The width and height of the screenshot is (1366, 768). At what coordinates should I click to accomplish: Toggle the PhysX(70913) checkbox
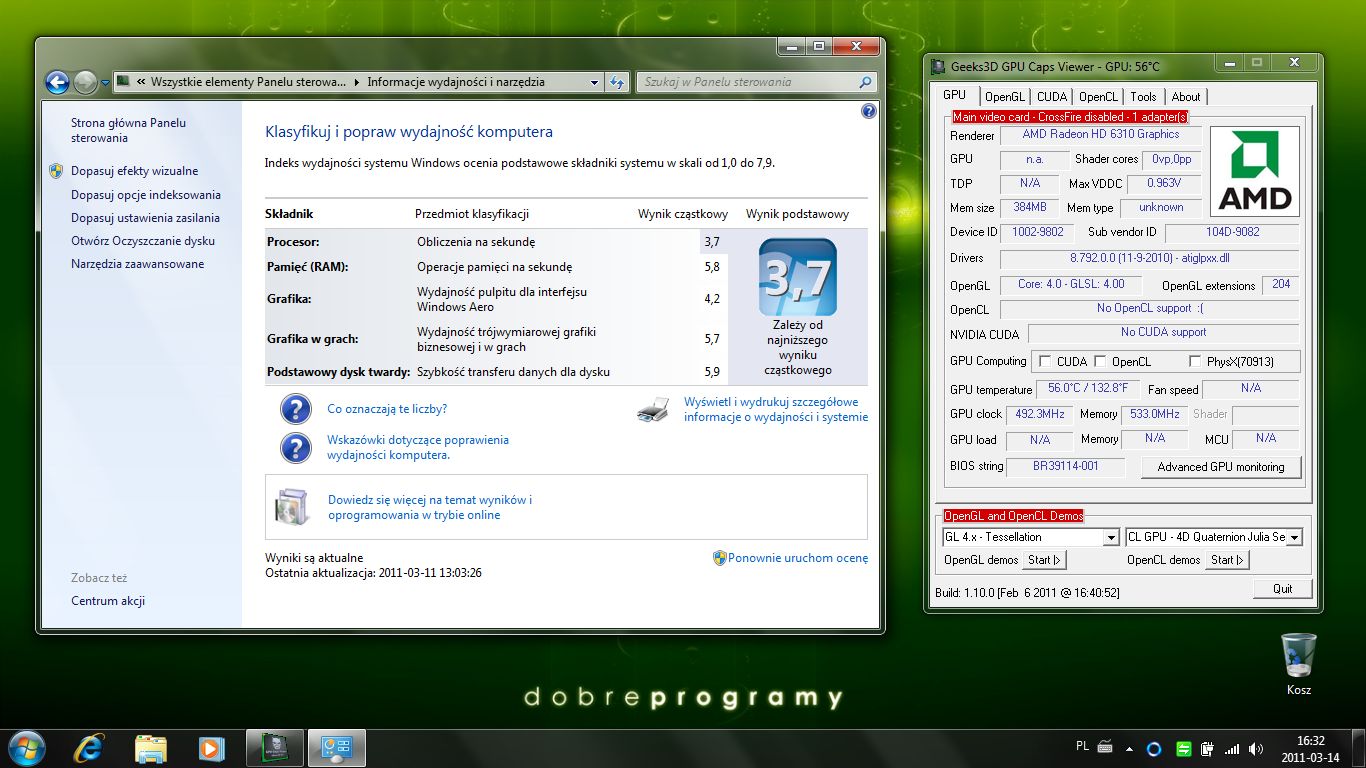(1195, 362)
